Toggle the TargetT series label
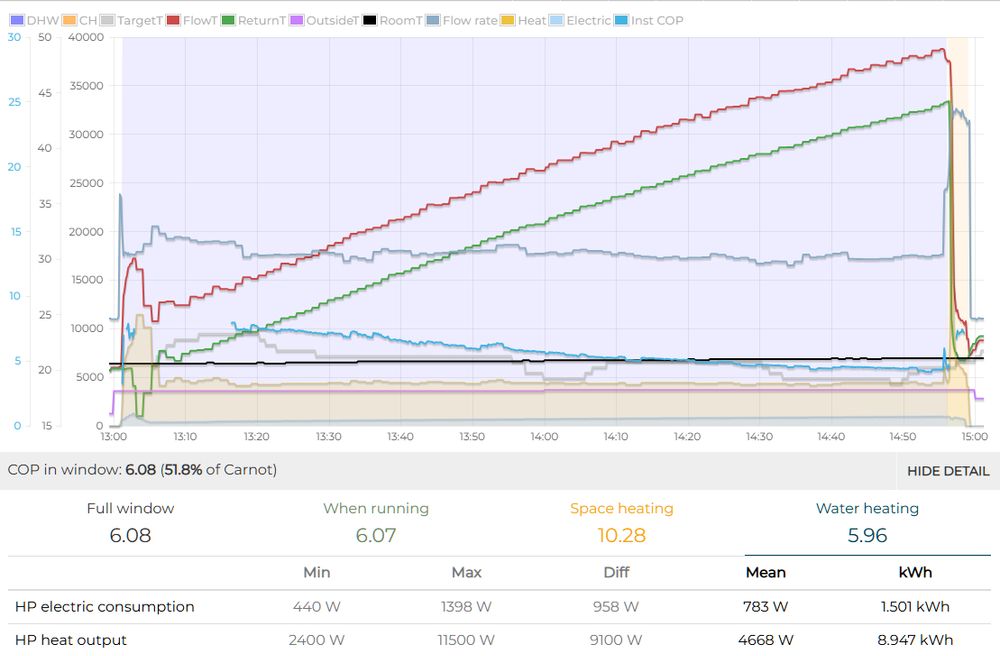The height and width of the screenshot is (656, 1000). pyautogui.click(x=140, y=20)
